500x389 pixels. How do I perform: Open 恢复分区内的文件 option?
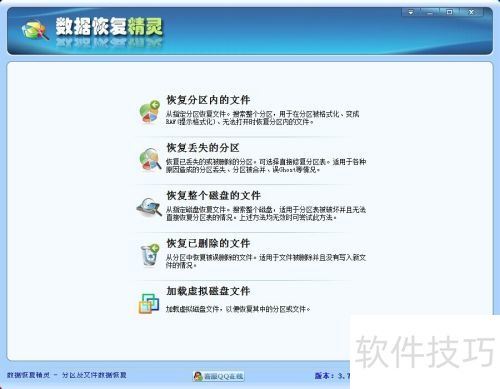click(208, 100)
